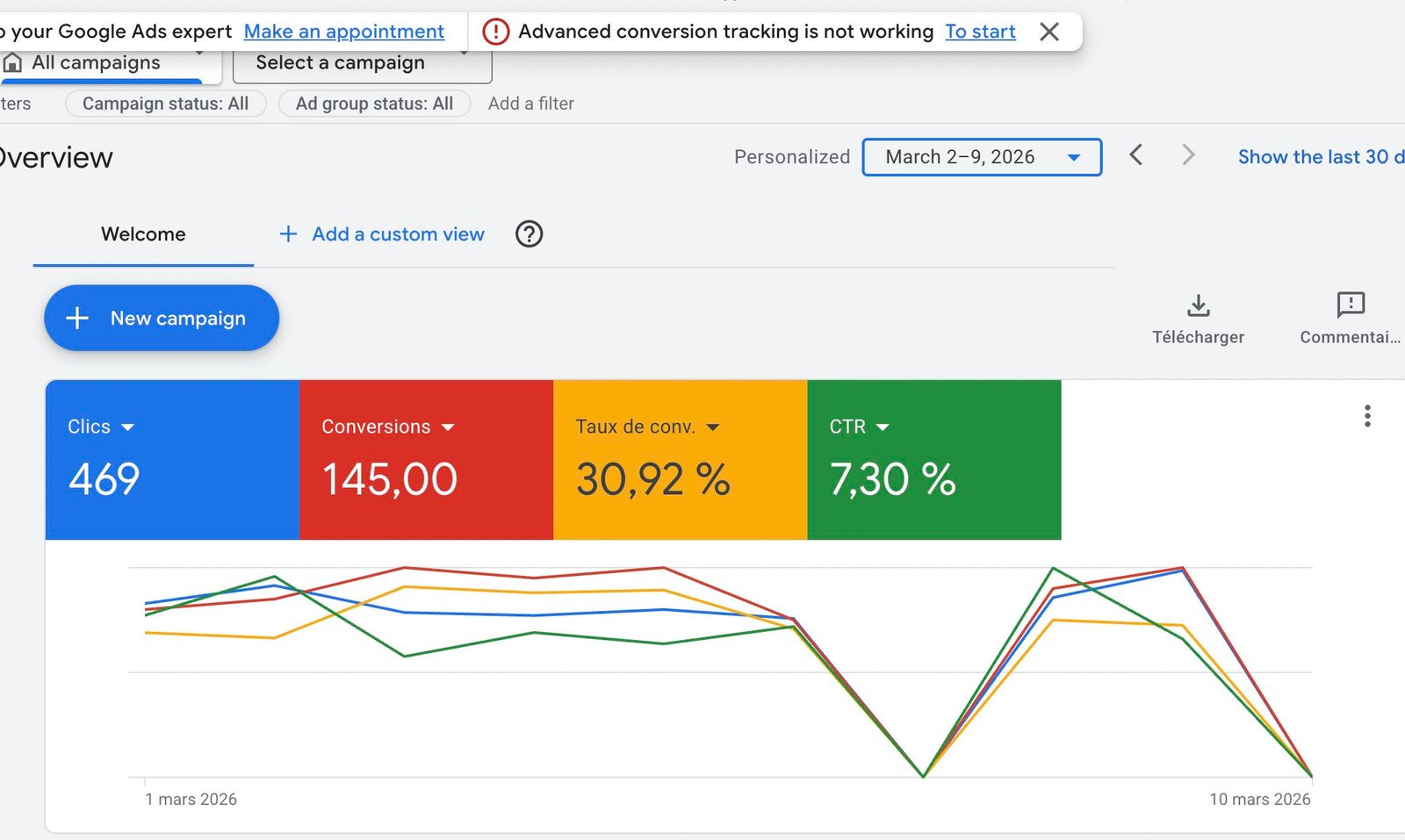Viewport: 1405px width, 840px height.
Task: Create a New campaign
Action: click(x=162, y=319)
